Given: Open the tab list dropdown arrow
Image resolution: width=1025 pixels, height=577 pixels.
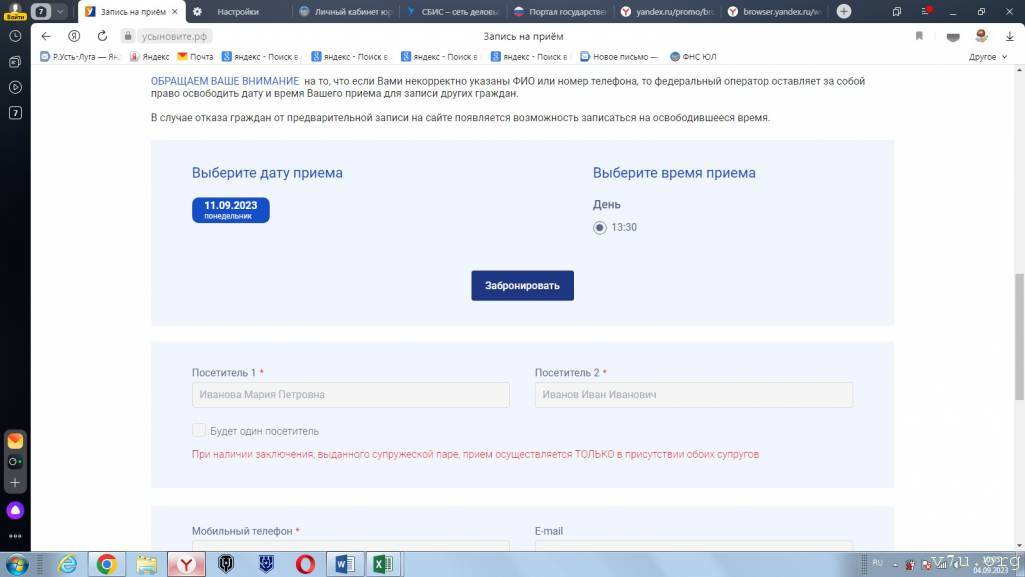Looking at the screenshot, I should point(62,12).
